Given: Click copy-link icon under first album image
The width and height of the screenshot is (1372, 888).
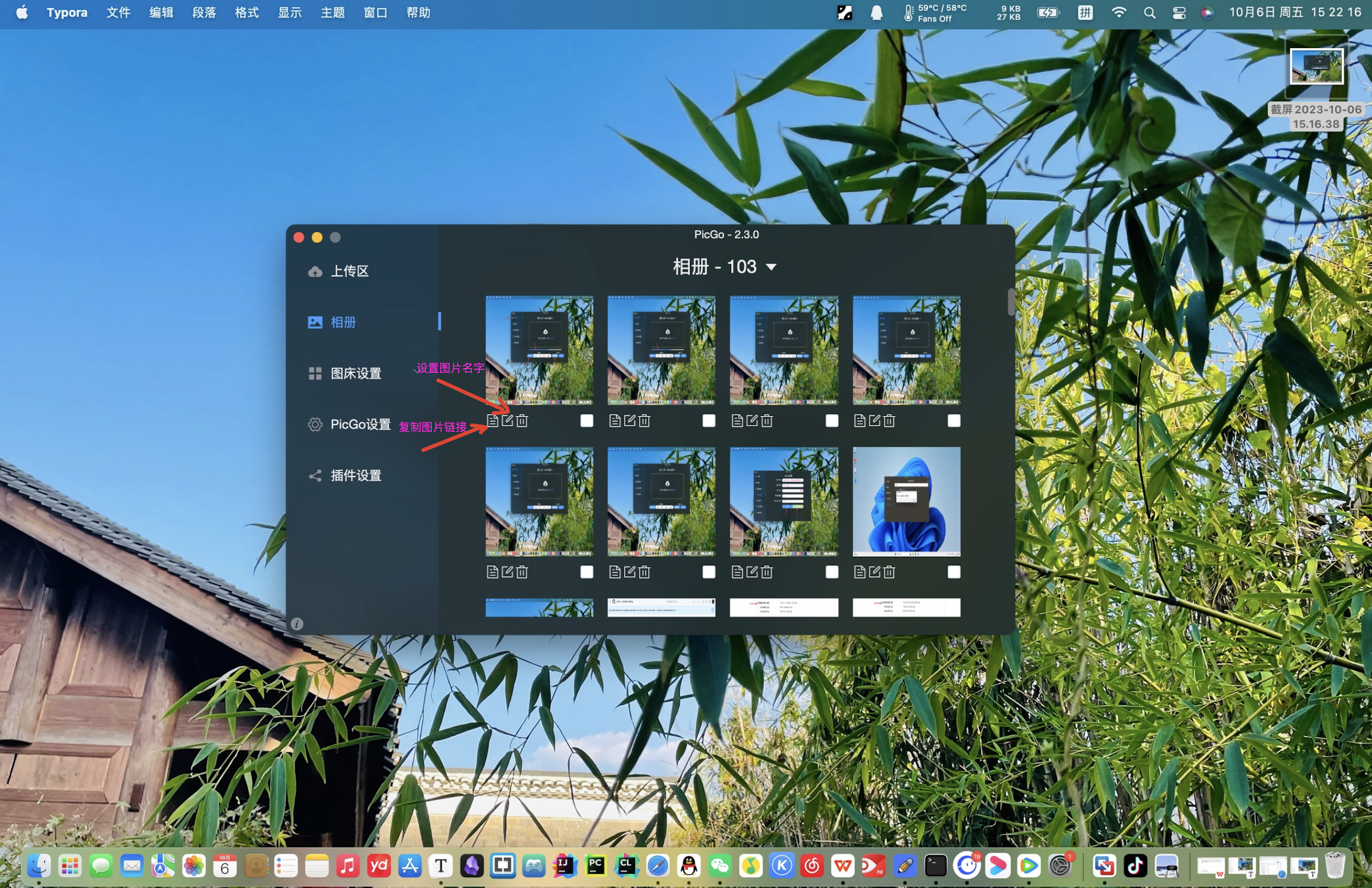Looking at the screenshot, I should (492, 421).
